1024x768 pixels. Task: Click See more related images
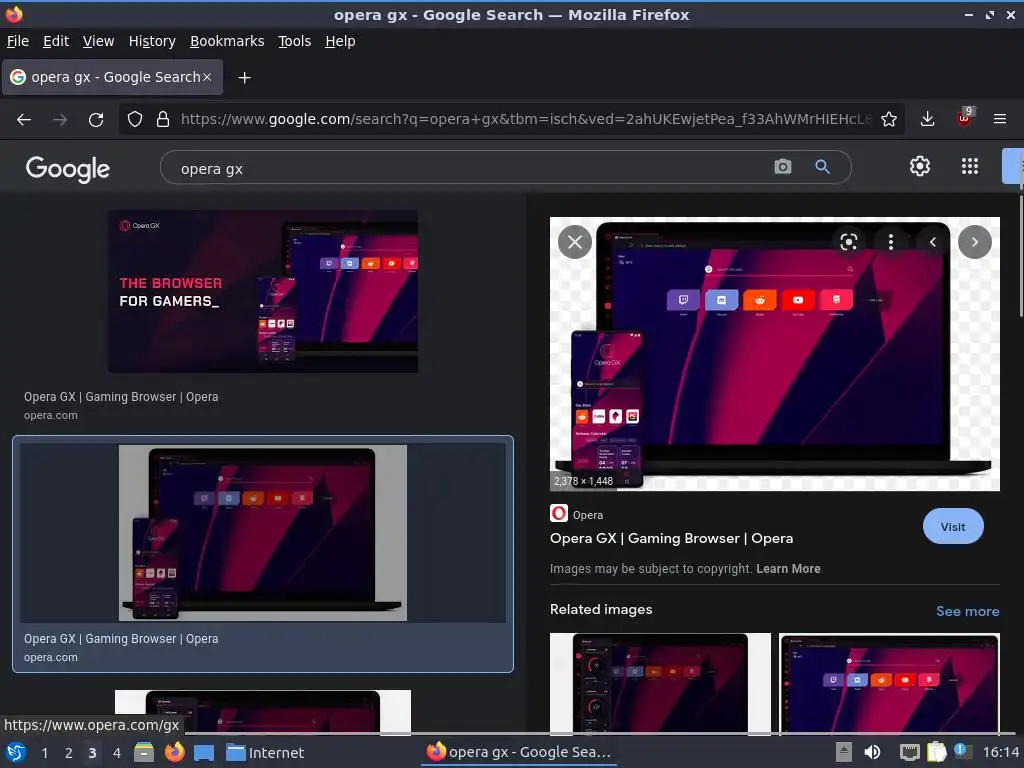[x=967, y=611]
